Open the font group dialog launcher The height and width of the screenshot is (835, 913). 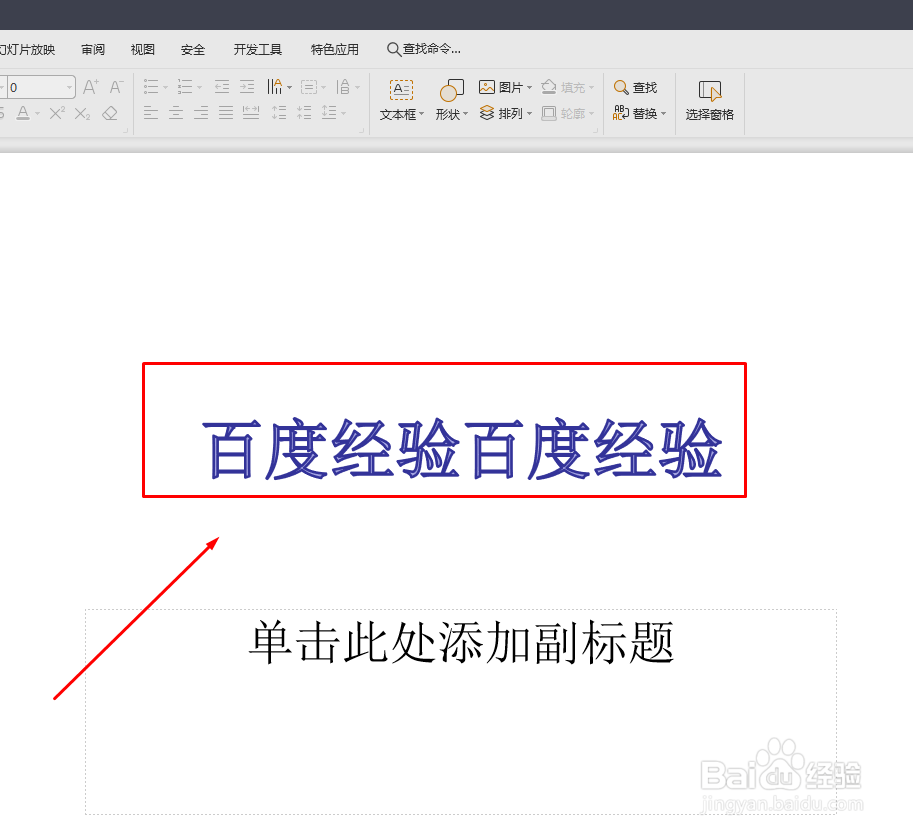126,131
